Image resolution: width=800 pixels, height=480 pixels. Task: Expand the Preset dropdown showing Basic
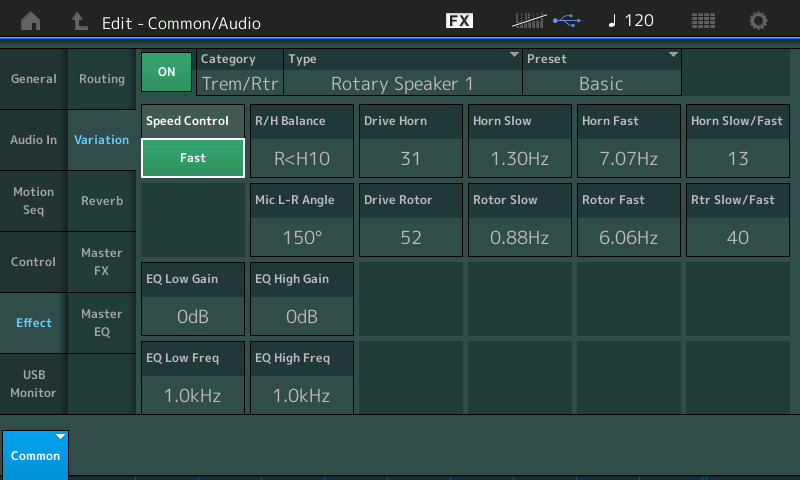(x=602, y=73)
